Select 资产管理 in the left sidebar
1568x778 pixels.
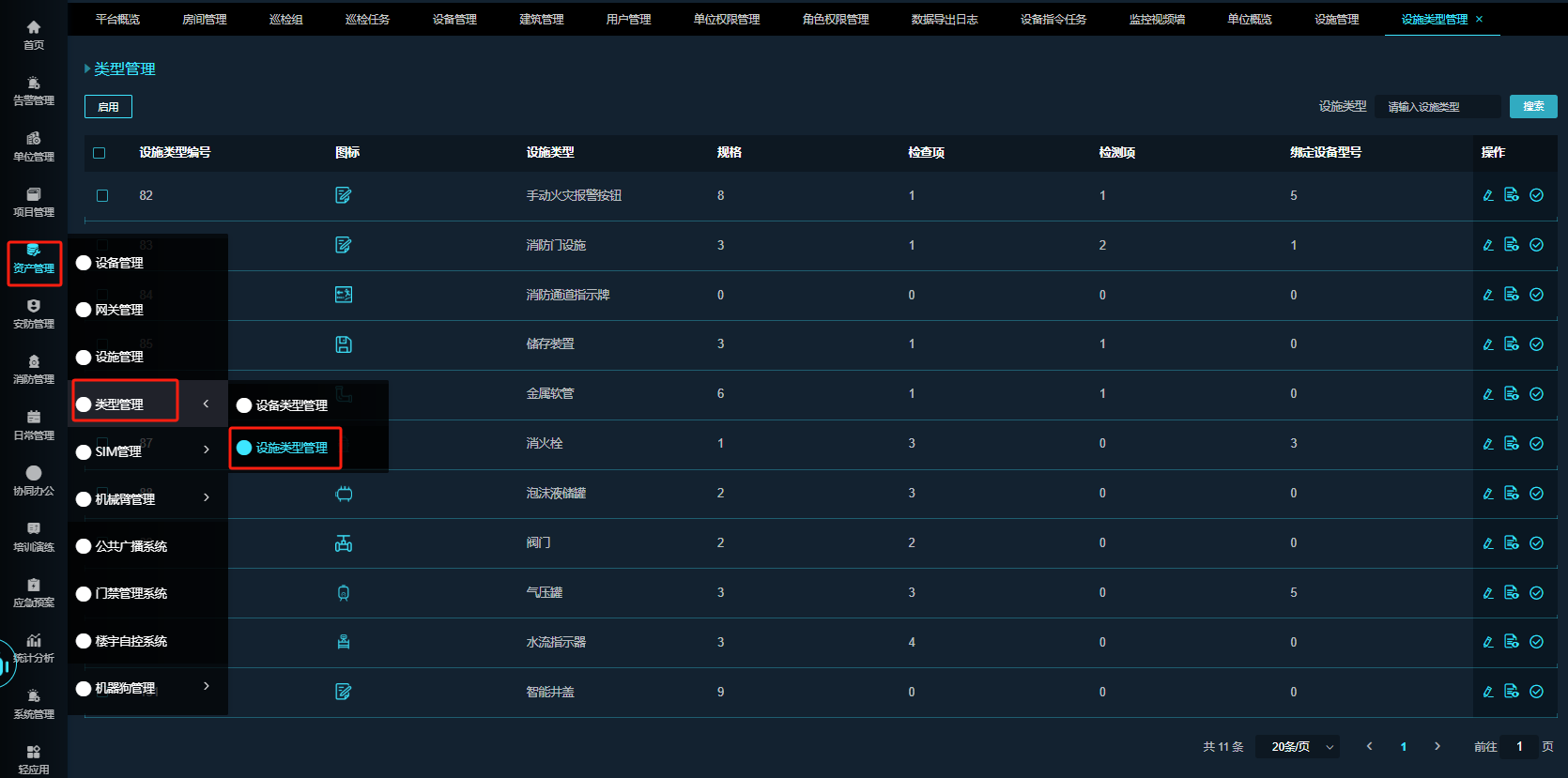[x=34, y=259]
